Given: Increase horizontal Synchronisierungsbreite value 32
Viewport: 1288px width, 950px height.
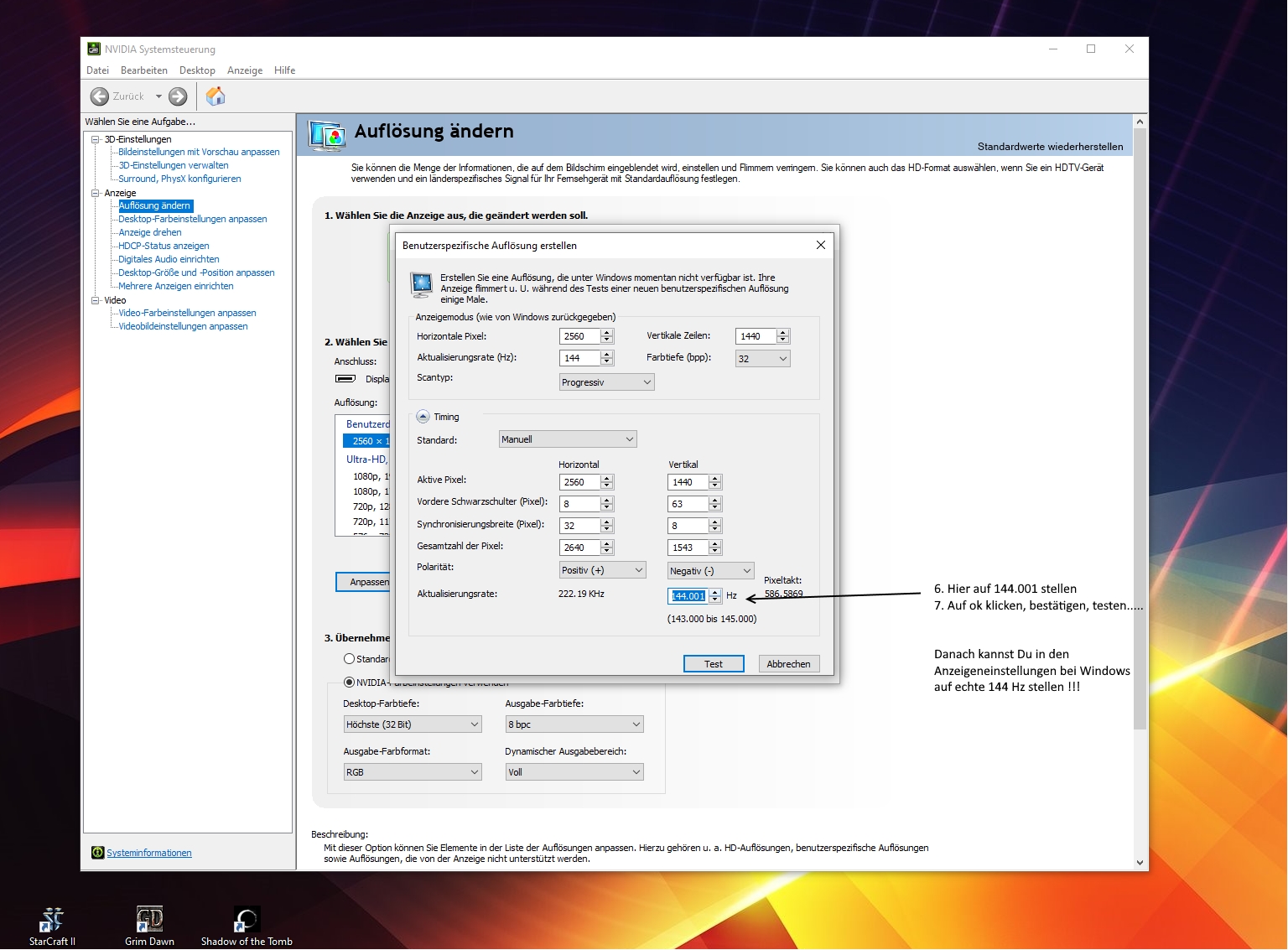Looking at the screenshot, I should [x=607, y=522].
